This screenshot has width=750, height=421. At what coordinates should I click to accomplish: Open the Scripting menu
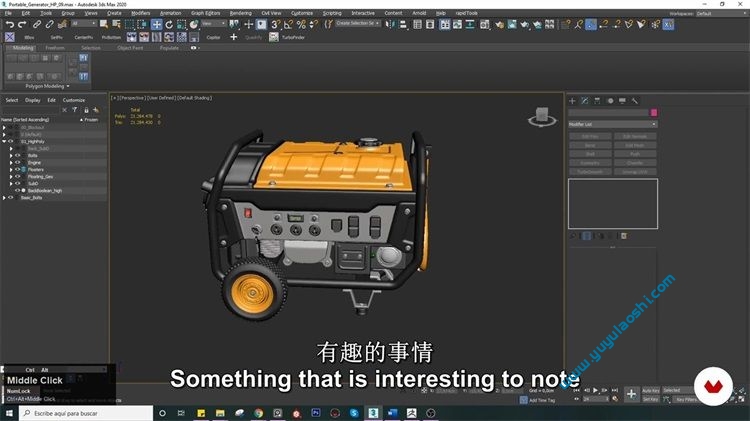[x=332, y=13]
